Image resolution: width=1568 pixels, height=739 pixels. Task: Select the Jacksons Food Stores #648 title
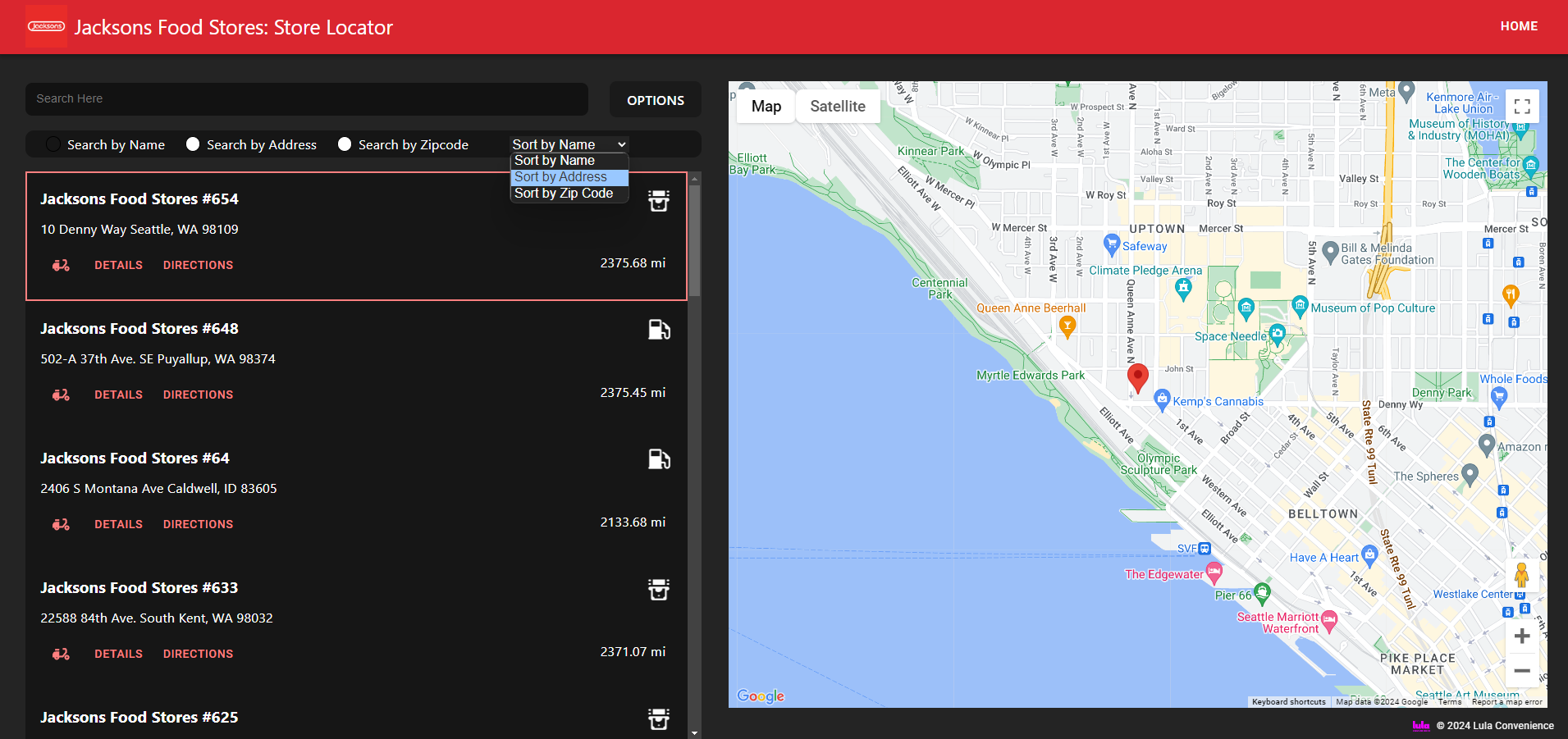pos(139,329)
